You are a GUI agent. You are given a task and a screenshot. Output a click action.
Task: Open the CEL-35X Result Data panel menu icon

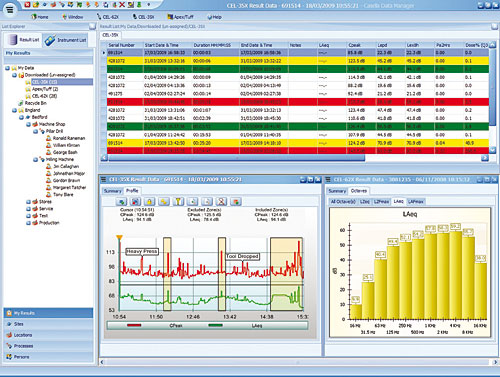point(104,180)
